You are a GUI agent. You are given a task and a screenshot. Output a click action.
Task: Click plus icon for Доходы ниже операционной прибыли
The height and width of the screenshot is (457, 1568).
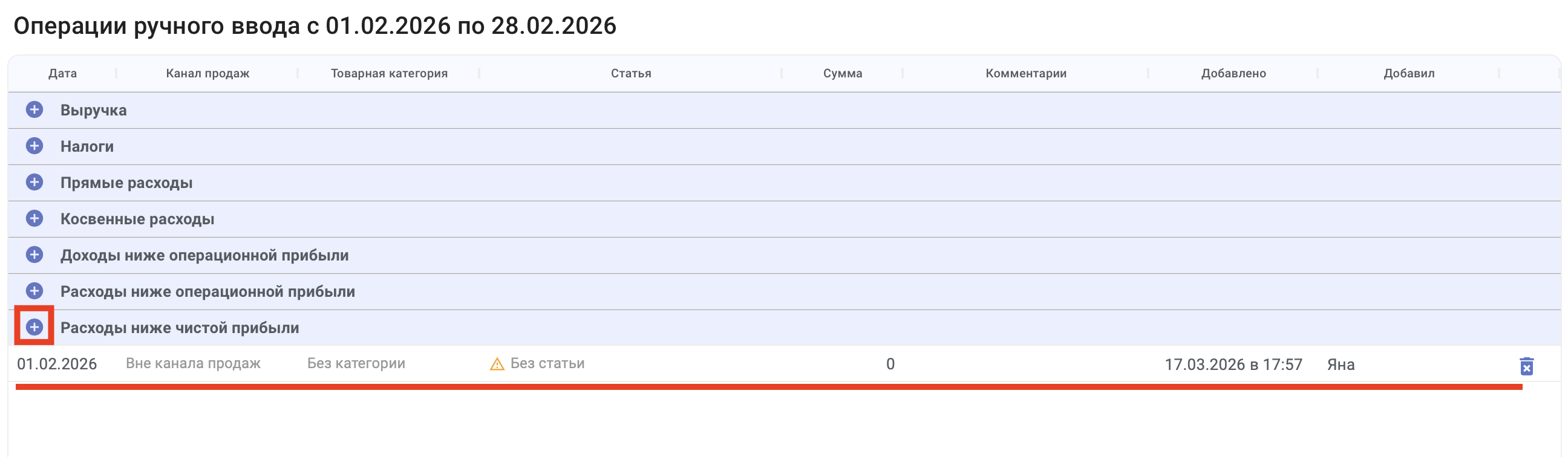pos(34,254)
